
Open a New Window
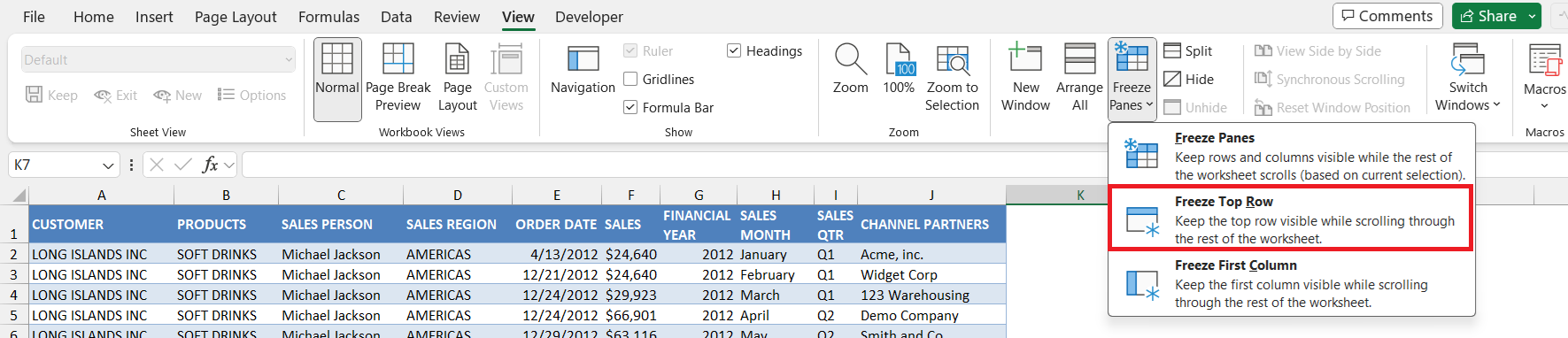tap(1025, 78)
